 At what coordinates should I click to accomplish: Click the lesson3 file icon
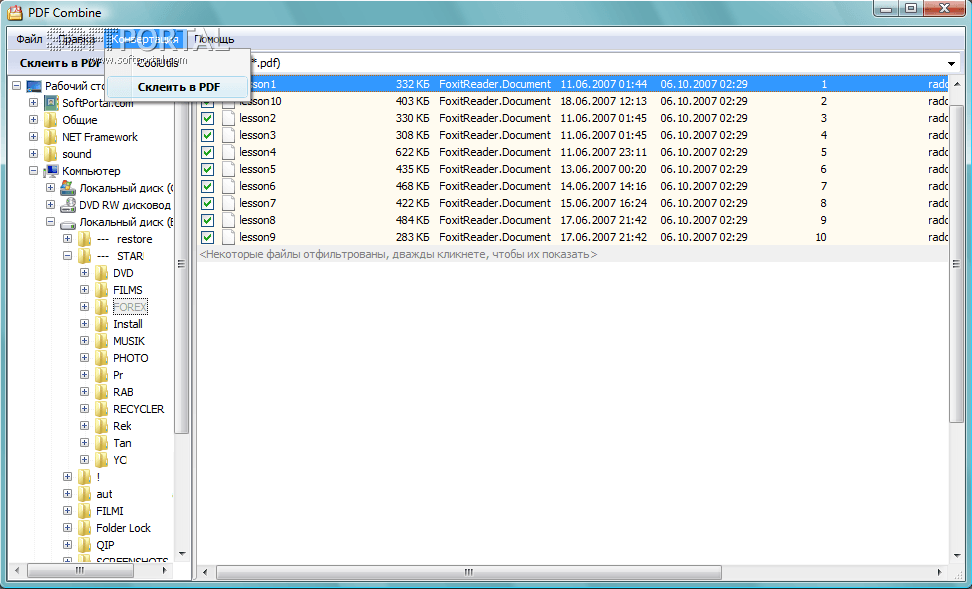228,135
